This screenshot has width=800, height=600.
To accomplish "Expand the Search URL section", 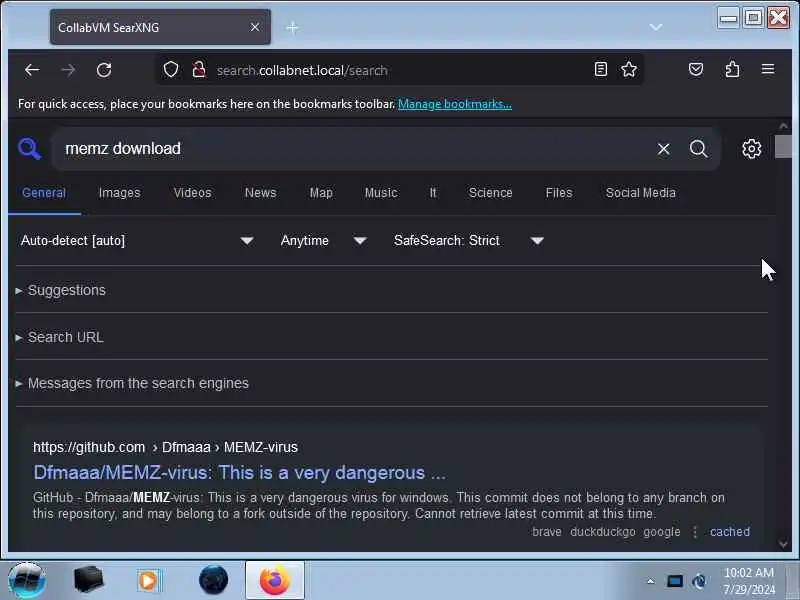I will pyautogui.click(x=60, y=337).
